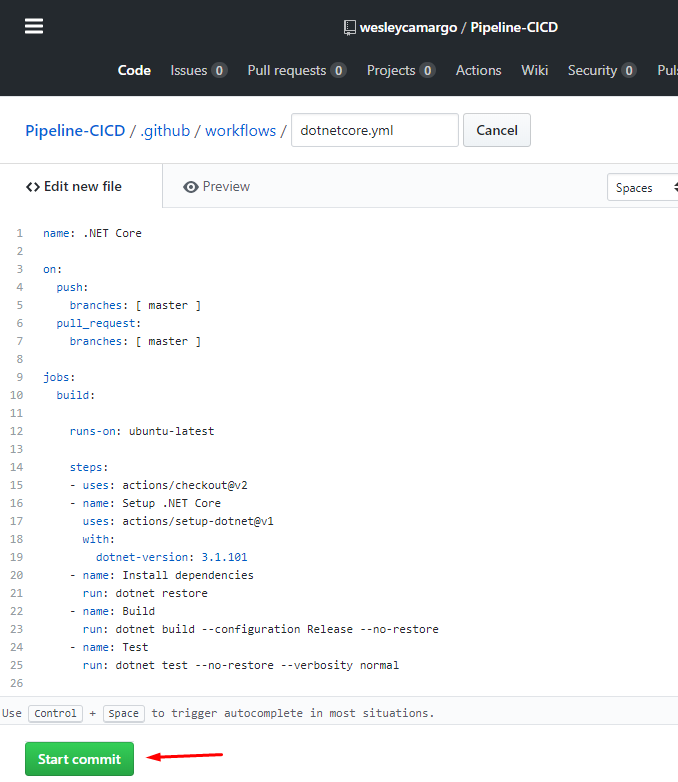678x782 pixels.
Task: Open the Wiki tab
Action: tap(534, 70)
